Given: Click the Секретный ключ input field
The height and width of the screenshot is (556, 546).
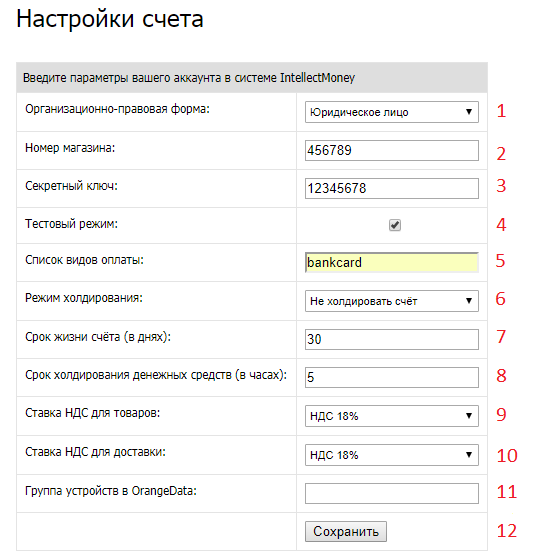Looking at the screenshot, I should coord(391,188).
